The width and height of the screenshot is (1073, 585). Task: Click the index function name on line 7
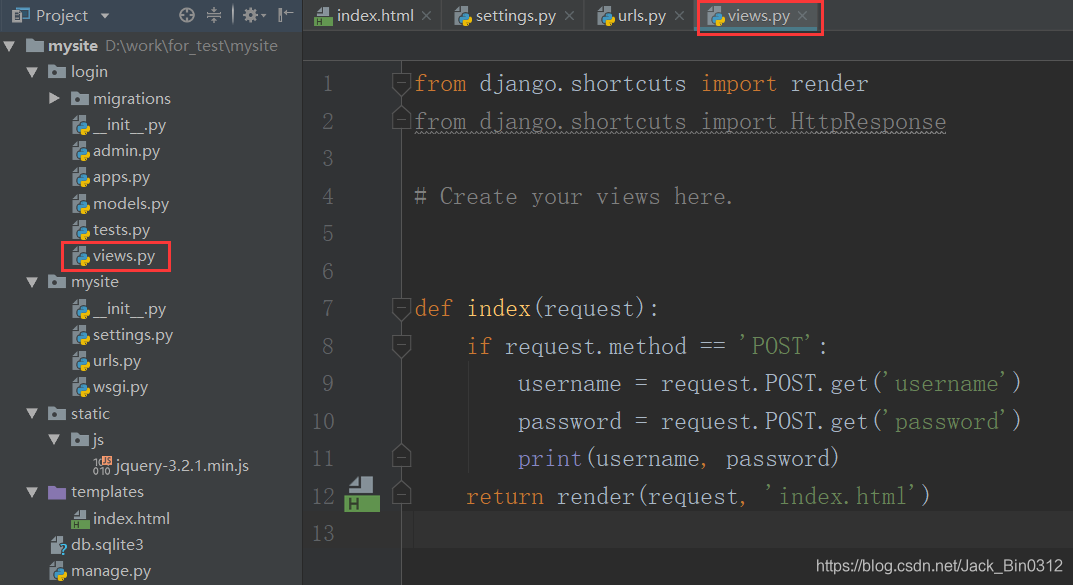coord(499,309)
